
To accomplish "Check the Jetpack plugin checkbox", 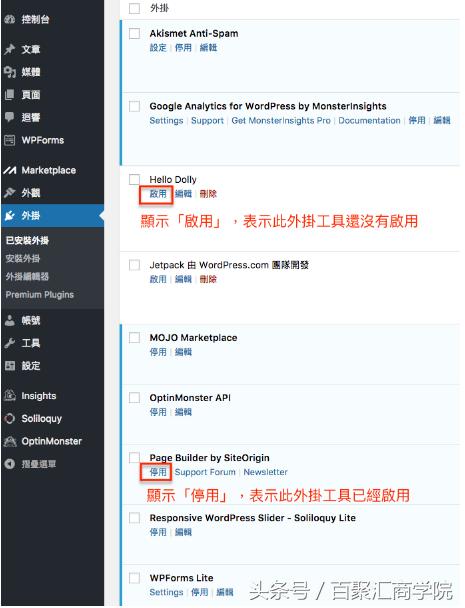I will tap(134, 265).
